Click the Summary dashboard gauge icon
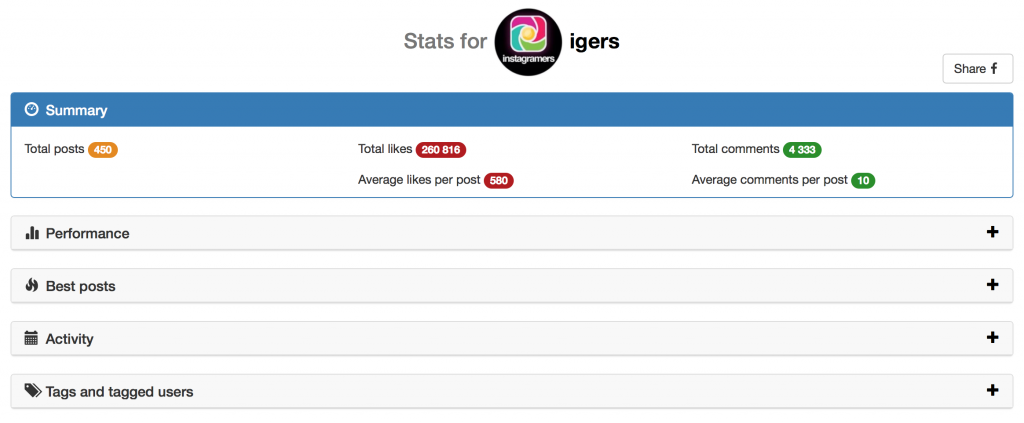 point(31,110)
